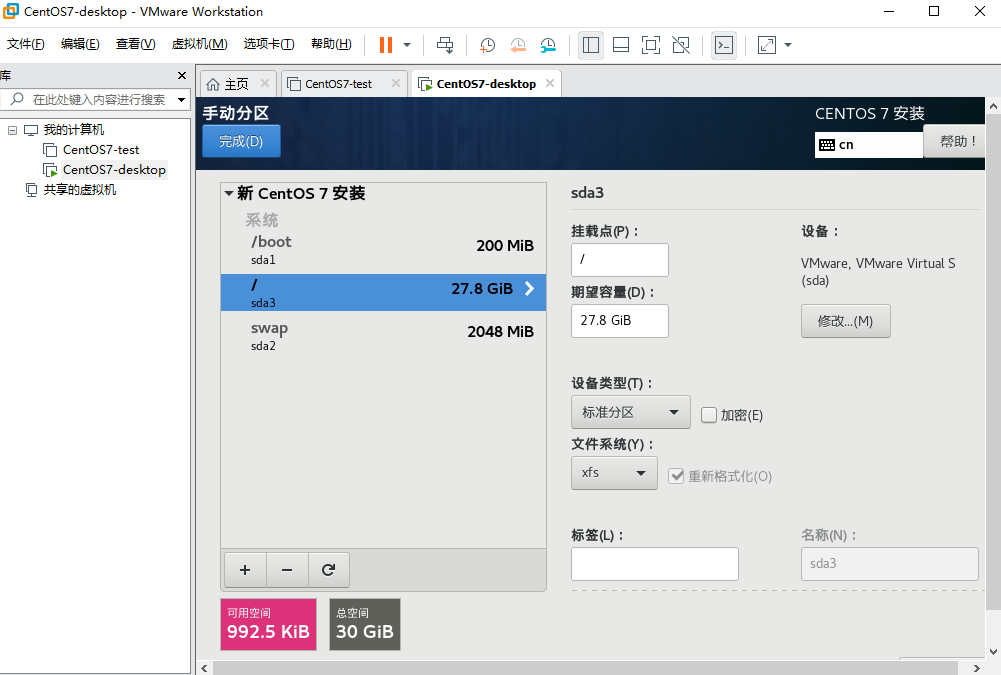The image size is (1001, 675).
Task: Click the 挂载点 mount point input field
Action: pyautogui.click(x=620, y=259)
